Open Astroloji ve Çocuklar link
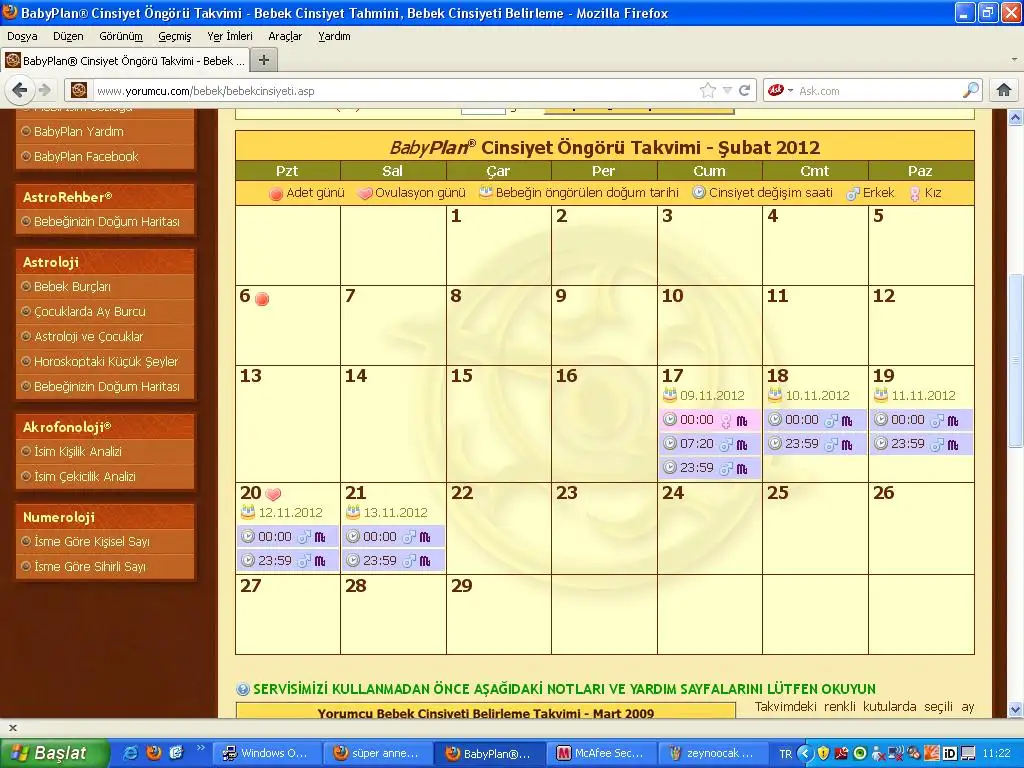 pyautogui.click(x=88, y=336)
